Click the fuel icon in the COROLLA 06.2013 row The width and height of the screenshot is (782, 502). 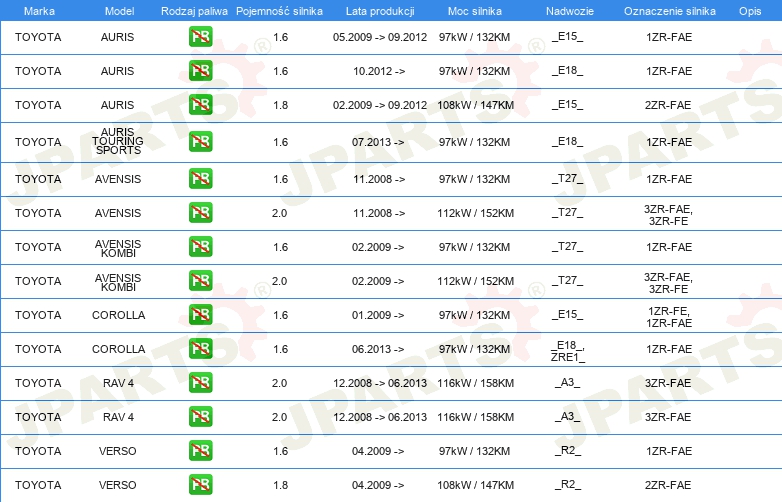(x=200, y=348)
